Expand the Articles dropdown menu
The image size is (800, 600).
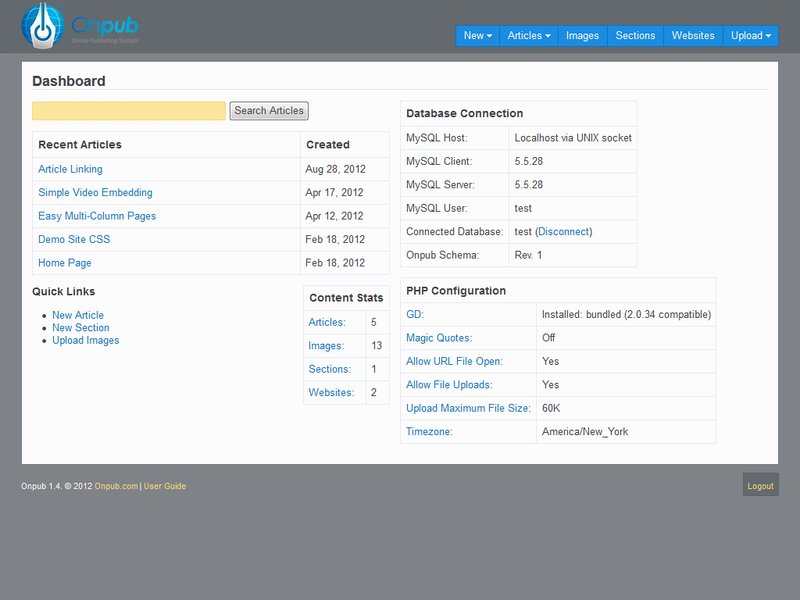[x=529, y=36]
